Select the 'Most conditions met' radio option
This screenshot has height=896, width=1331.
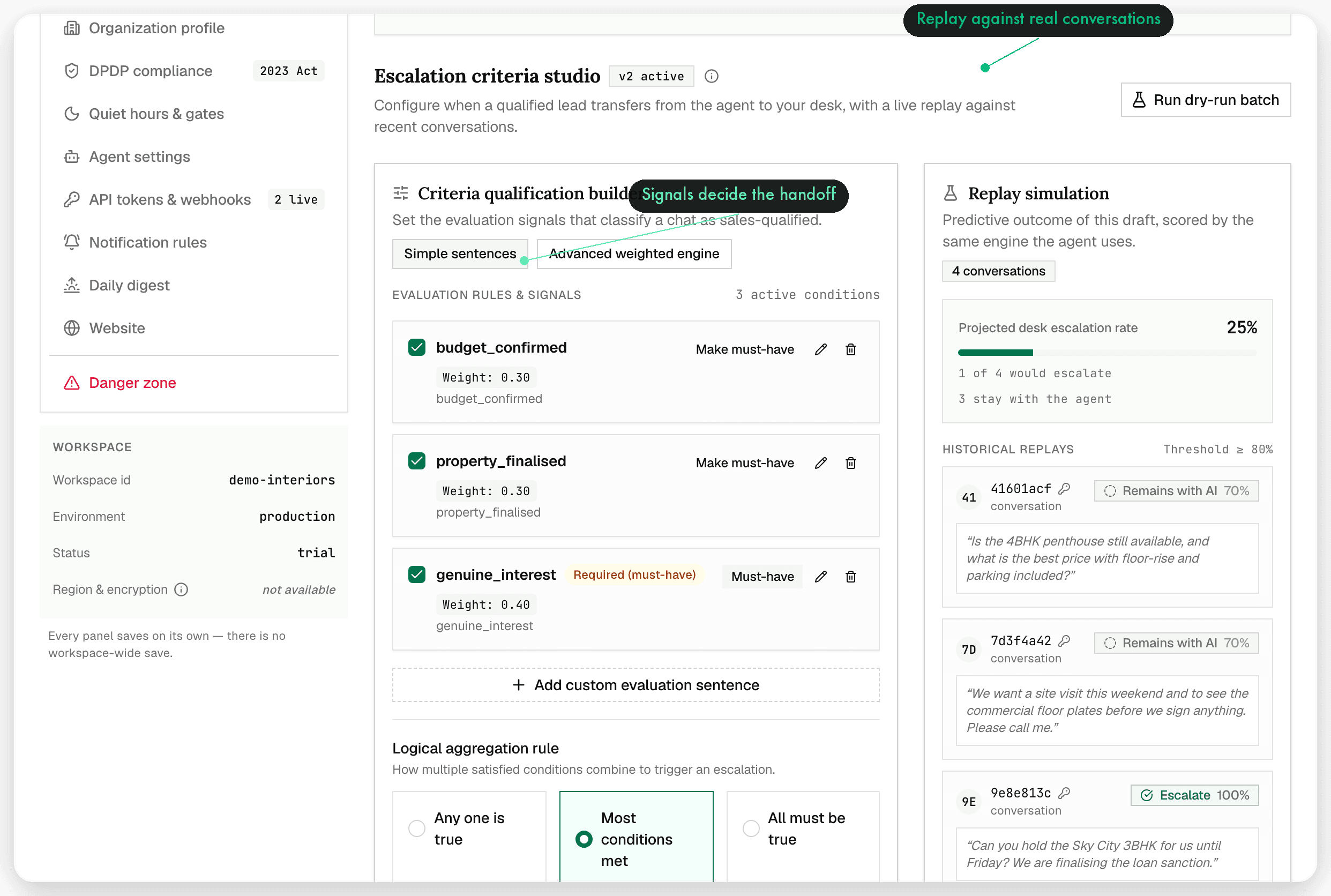click(584, 839)
